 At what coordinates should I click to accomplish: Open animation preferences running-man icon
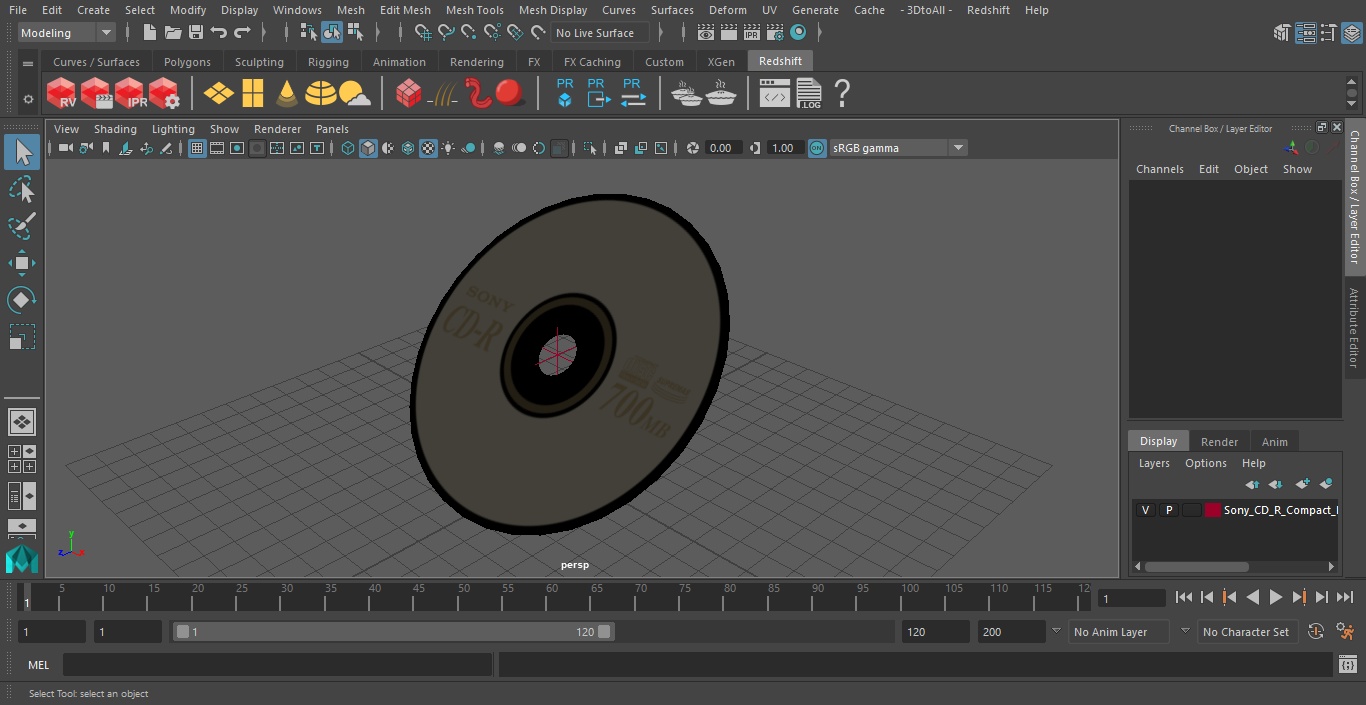(1345, 631)
